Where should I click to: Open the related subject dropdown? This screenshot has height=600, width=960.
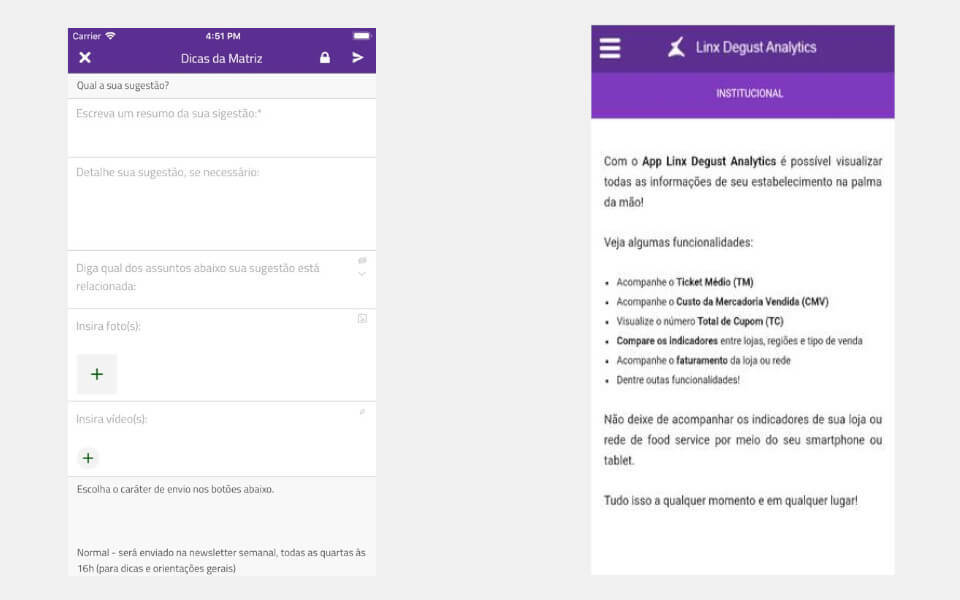coord(222,279)
